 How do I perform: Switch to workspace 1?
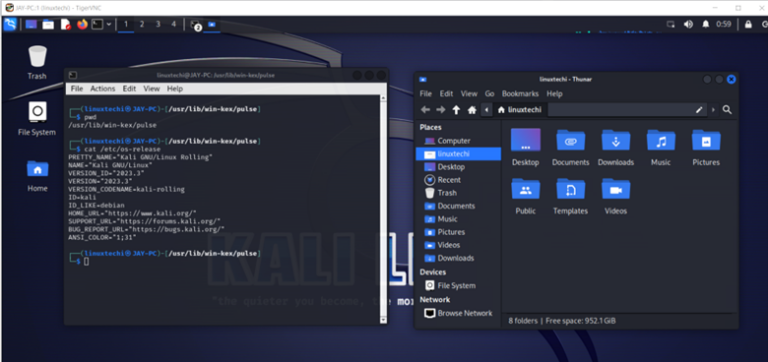(126, 24)
